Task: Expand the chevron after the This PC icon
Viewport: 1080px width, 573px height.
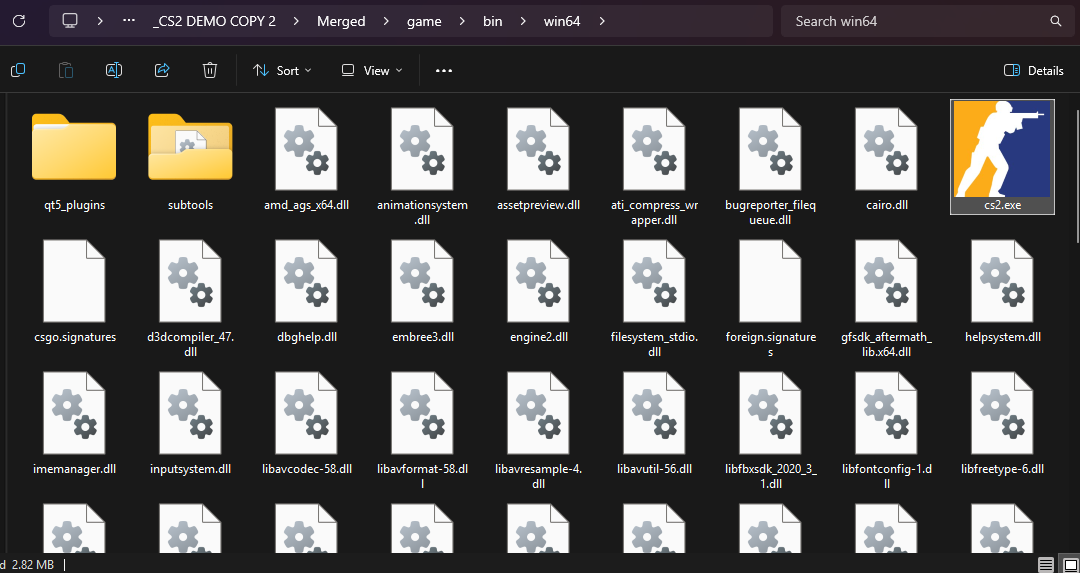Action: 100,21
